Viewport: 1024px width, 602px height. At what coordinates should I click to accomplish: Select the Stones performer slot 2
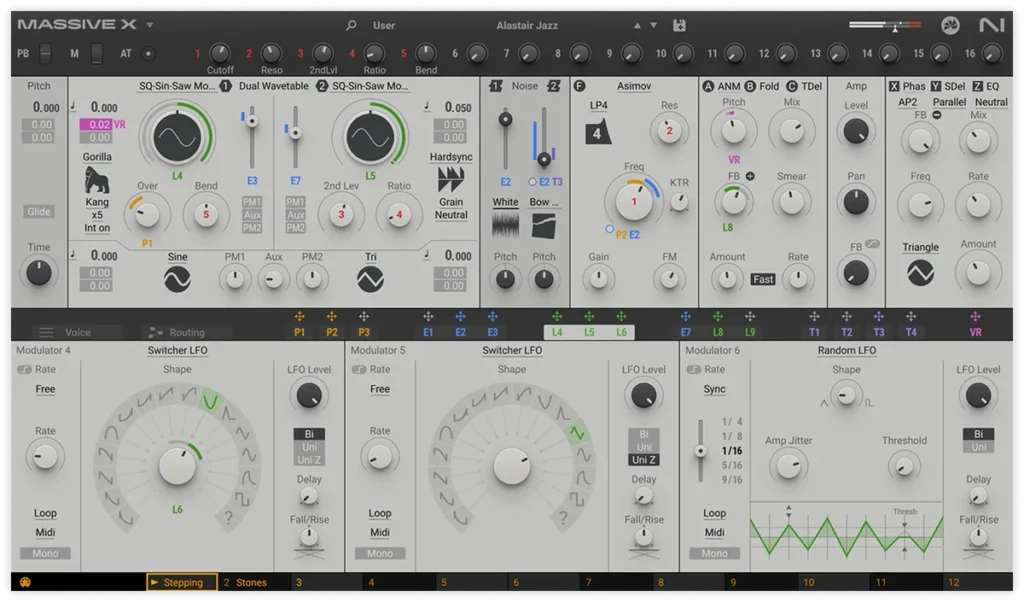coord(251,582)
